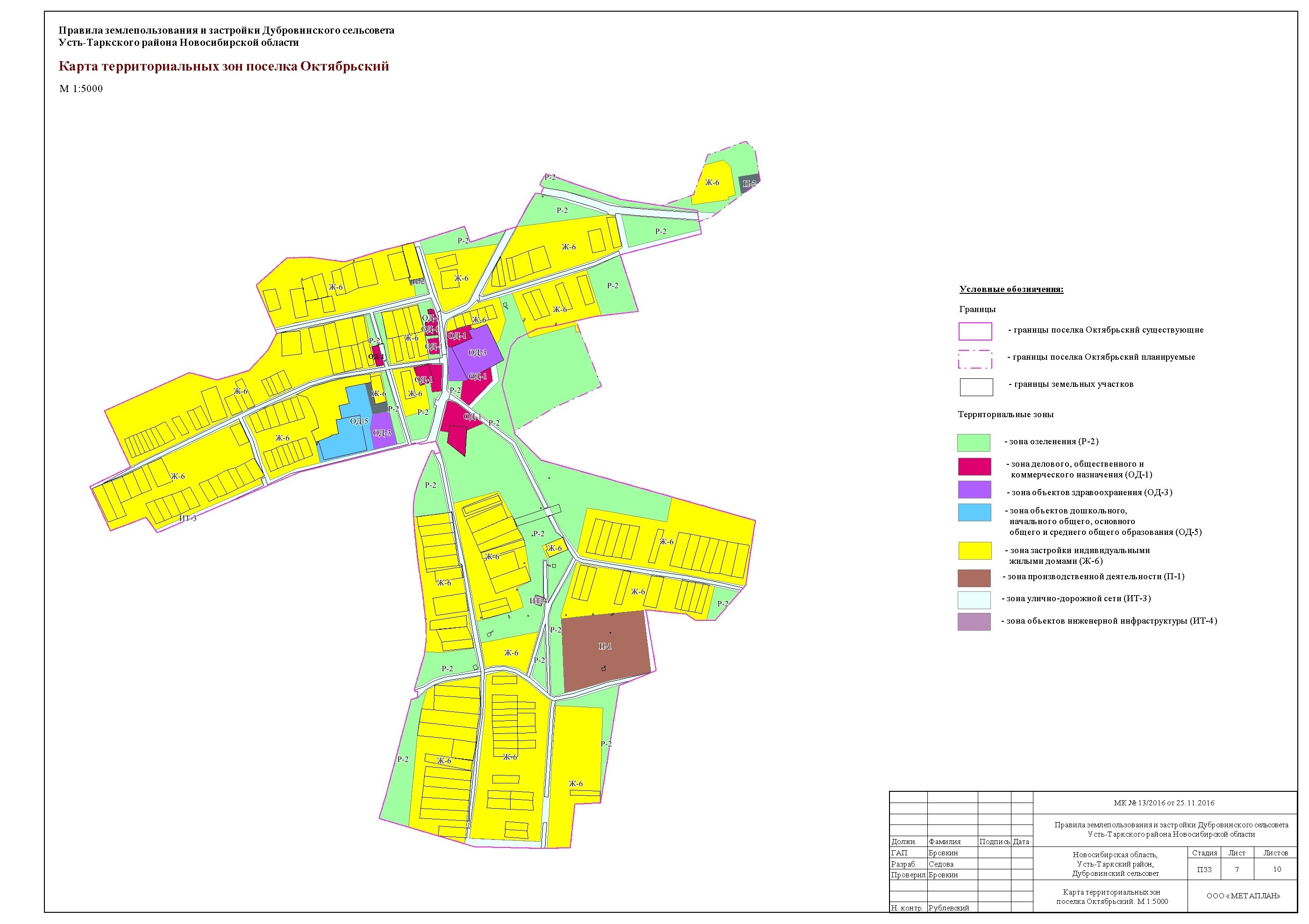The height and width of the screenshot is (924, 1309).
Task: Click the 'ООО «МЕТАПЛАН»' cell
Action: click(x=1243, y=896)
